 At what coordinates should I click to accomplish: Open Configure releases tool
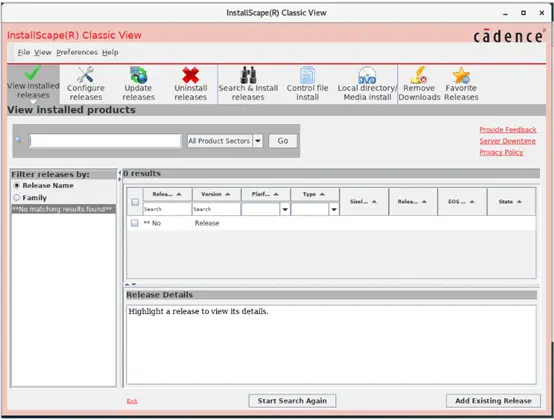click(86, 84)
